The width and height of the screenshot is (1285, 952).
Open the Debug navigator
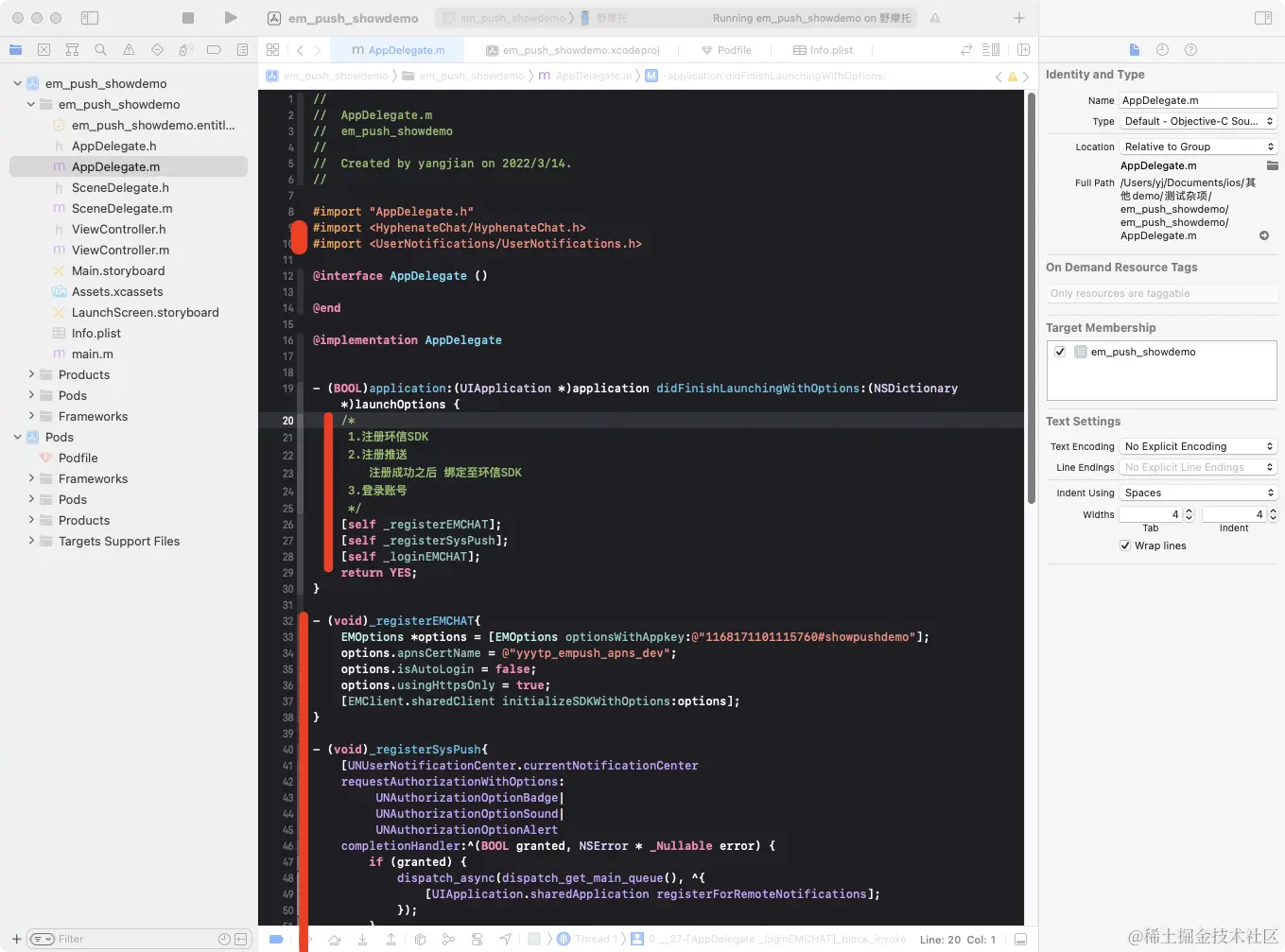point(185,50)
